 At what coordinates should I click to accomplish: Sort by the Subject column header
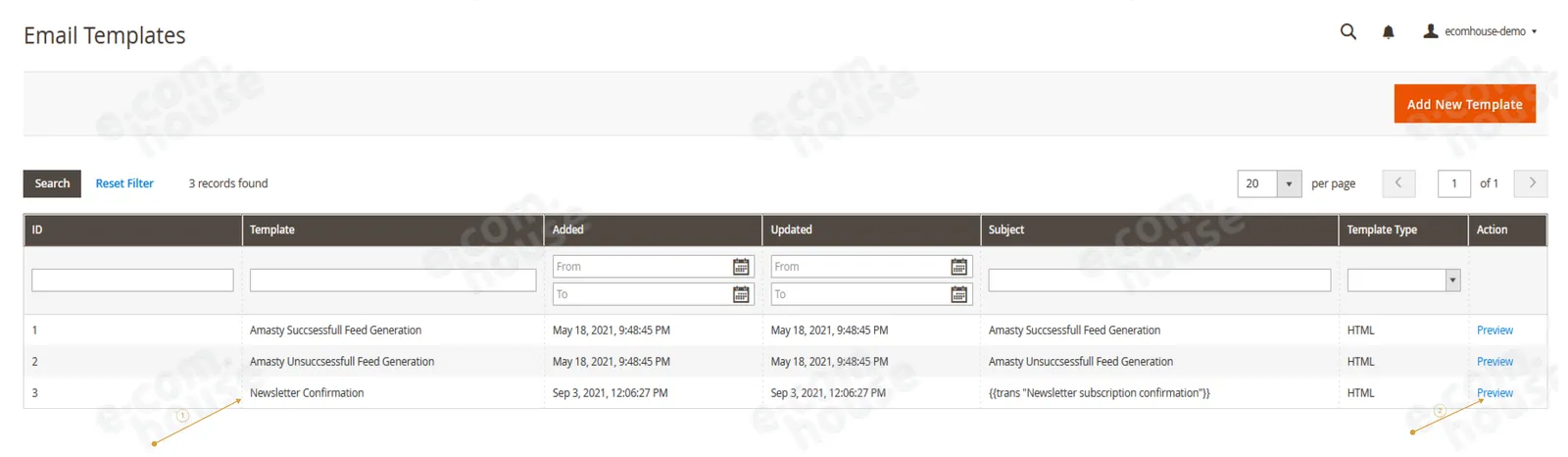coord(1005,229)
